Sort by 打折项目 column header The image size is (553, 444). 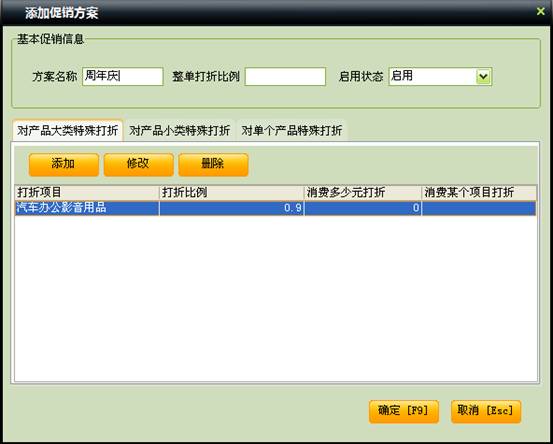point(87,193)
